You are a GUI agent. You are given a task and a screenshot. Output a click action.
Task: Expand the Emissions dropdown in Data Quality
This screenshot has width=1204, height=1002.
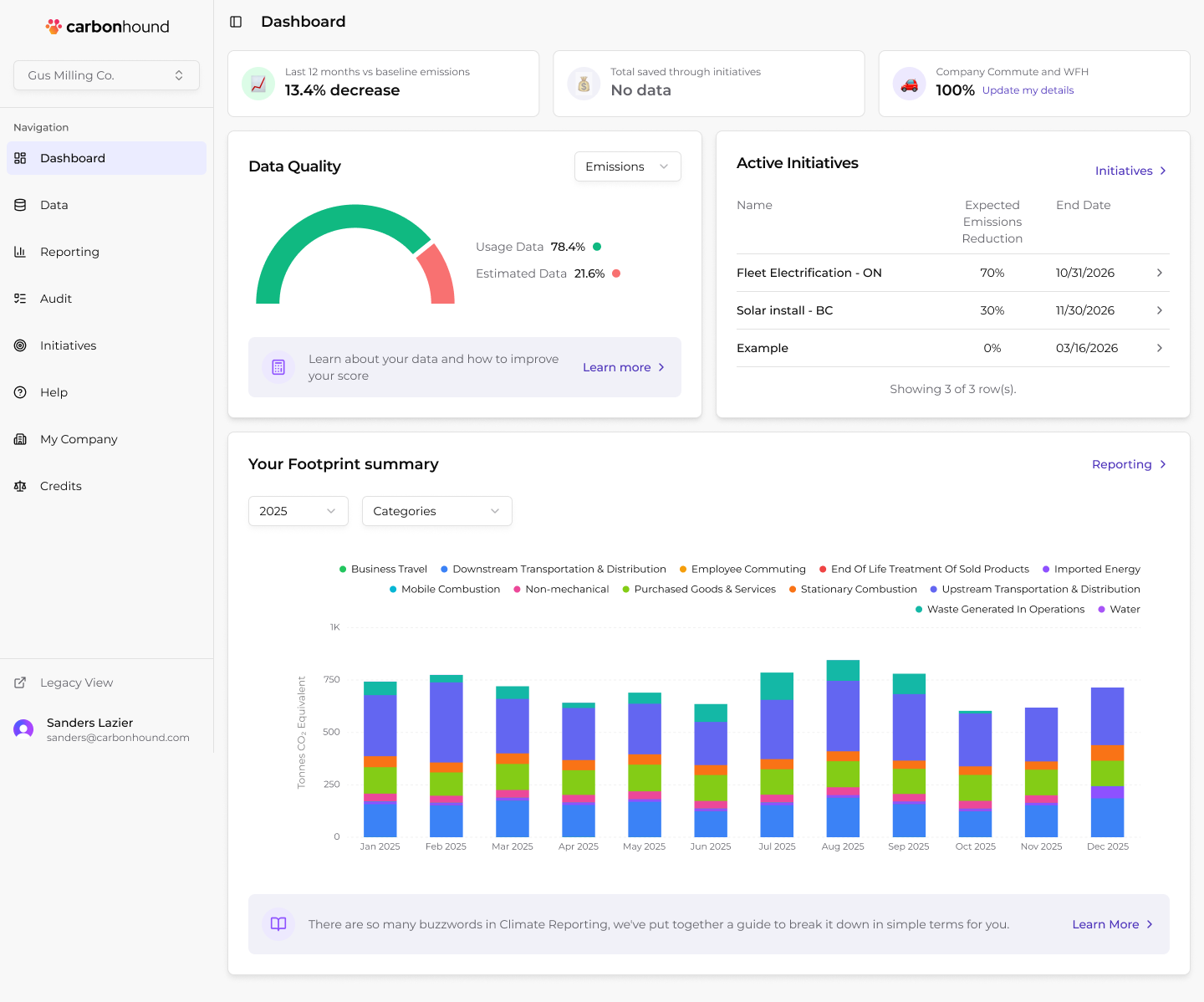tap(628, 166)
